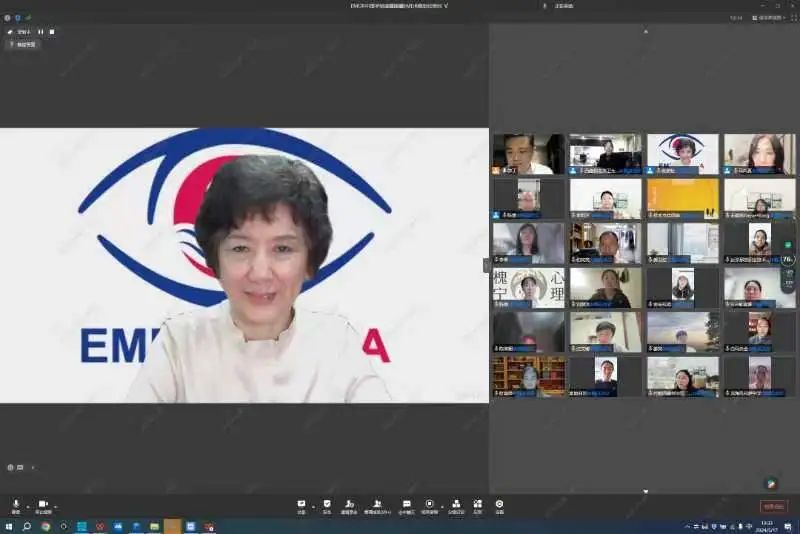The width and height of the screenshot is (800, 534).
Task: Enter full screen mode icon top right
Action: [794, 18]
